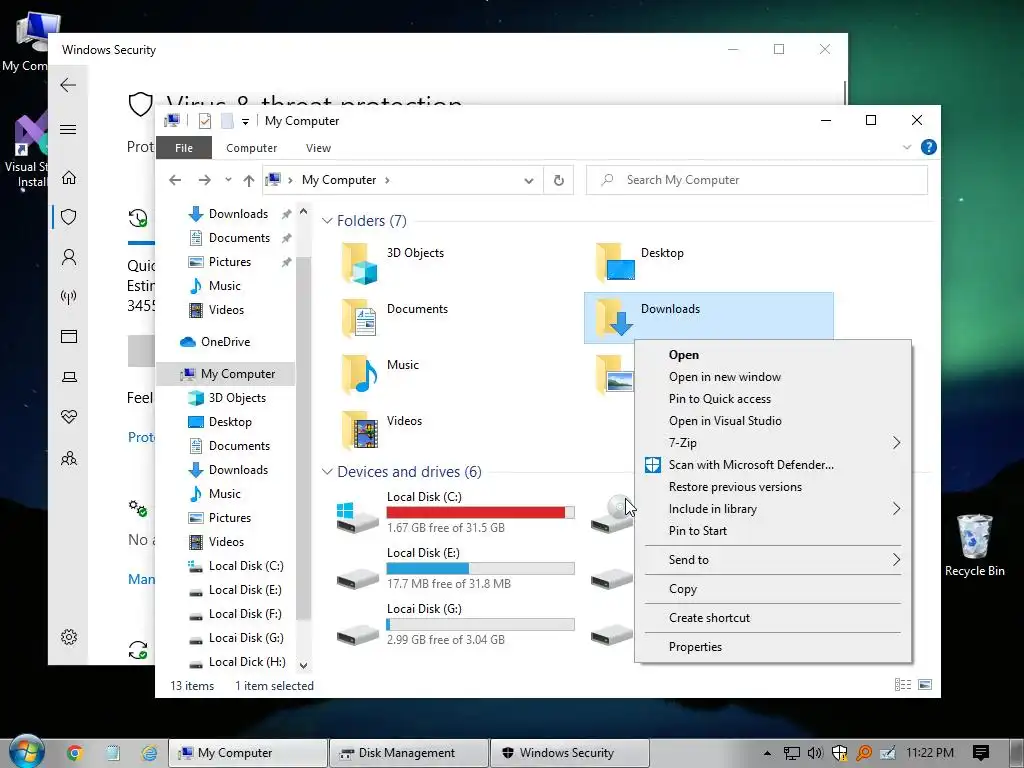Open Windows Security settings gear
The width and height of the screenshot is (1024, 768).
tap(69, 637)
